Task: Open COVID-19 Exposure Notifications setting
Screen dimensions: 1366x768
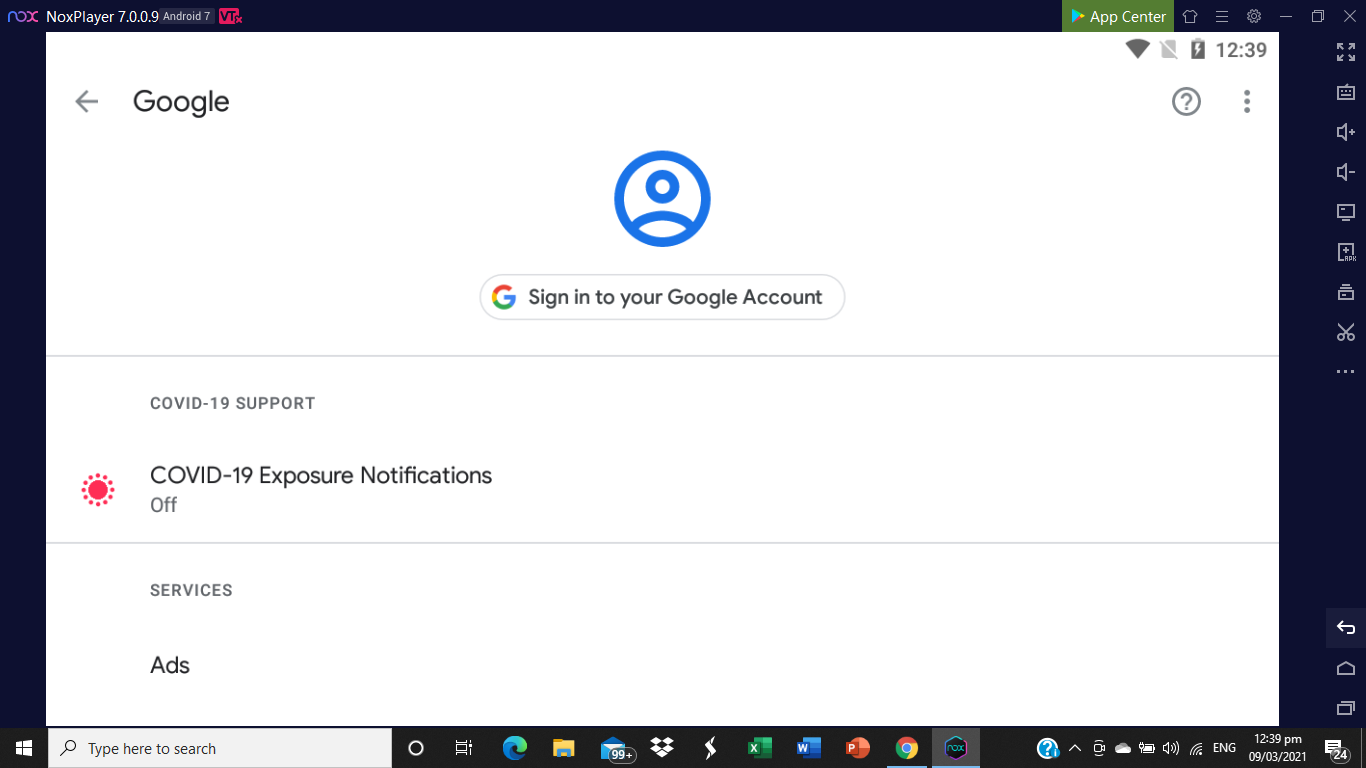Action: 320,488
